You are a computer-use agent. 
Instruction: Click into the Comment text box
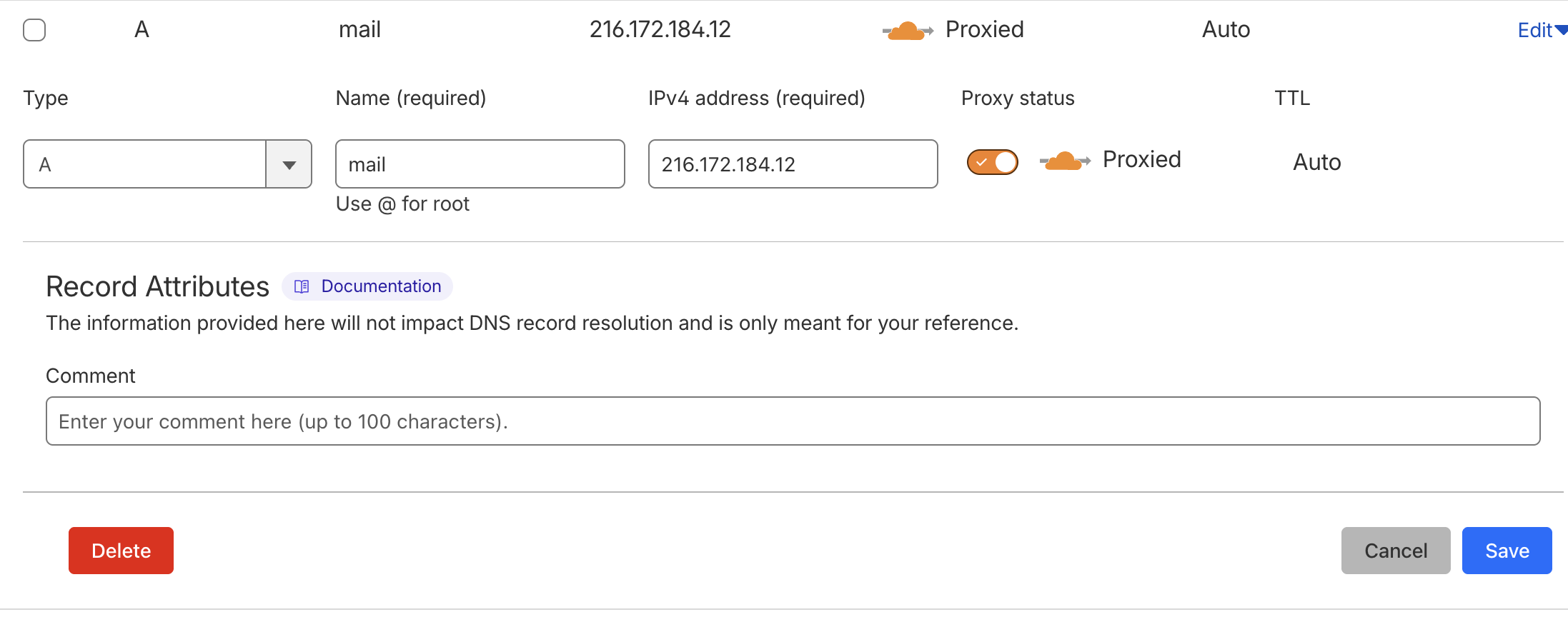tap(793, 421)
